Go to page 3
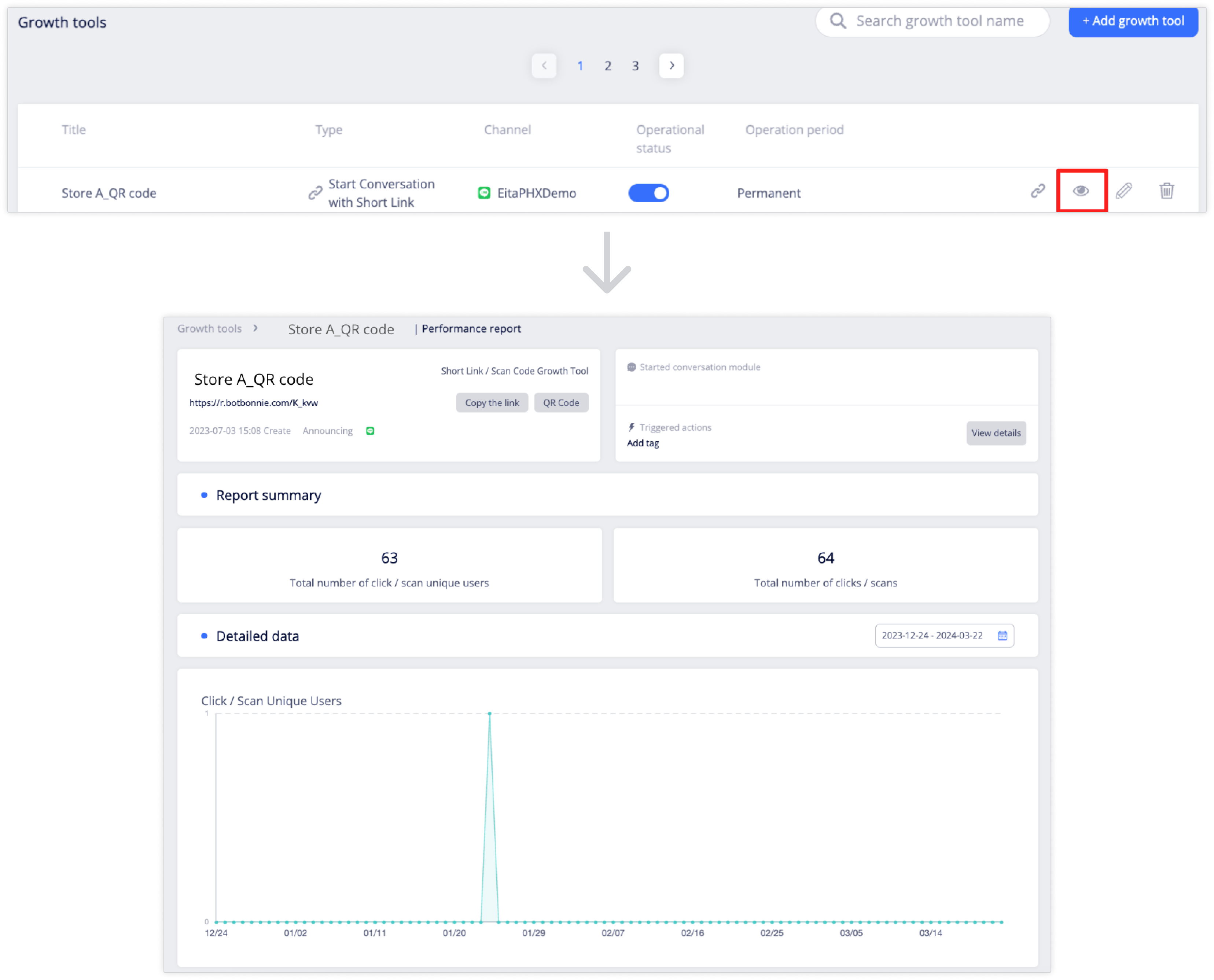The height and width of the screenshot is (980, 1214). tap(635, 66)
